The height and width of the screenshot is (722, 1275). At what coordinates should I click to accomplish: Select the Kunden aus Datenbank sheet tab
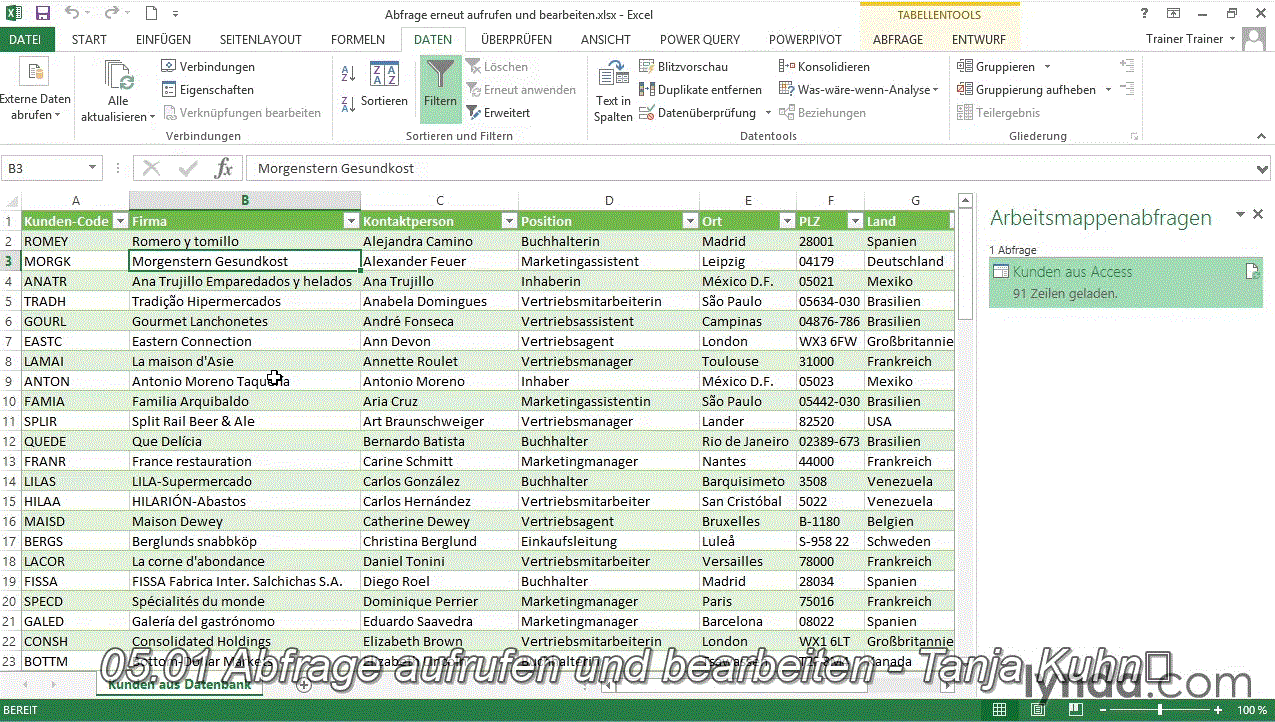point(179,685)
